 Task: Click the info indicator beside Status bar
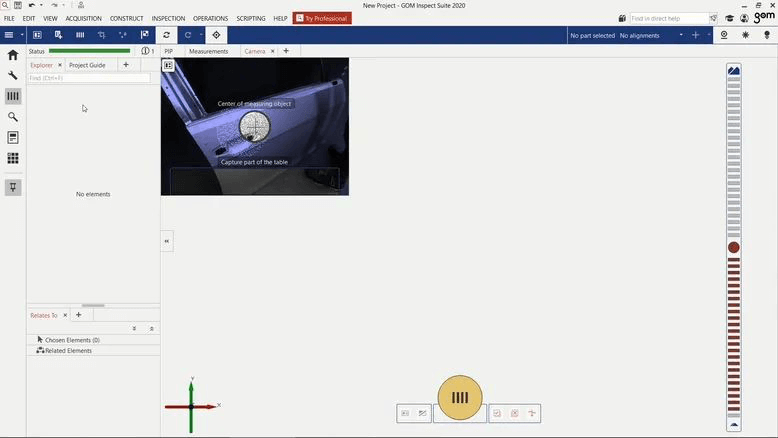click(x=147, y=51)
